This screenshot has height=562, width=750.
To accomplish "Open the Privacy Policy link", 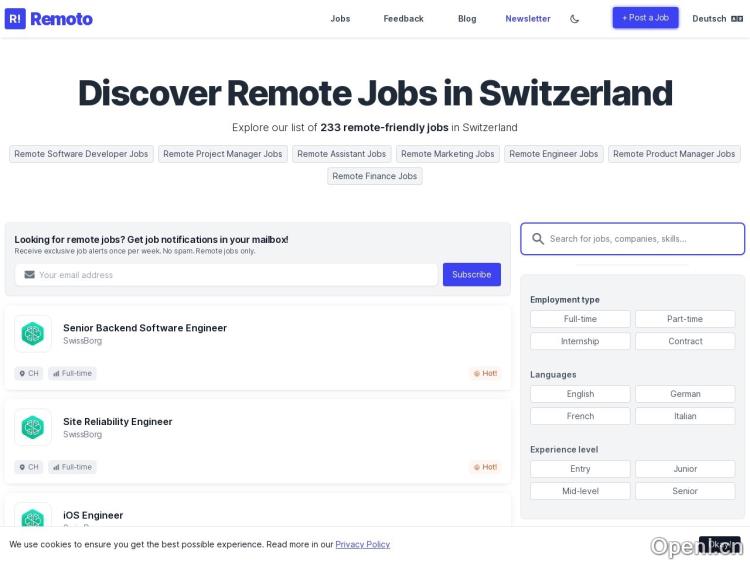I will 362,544.
